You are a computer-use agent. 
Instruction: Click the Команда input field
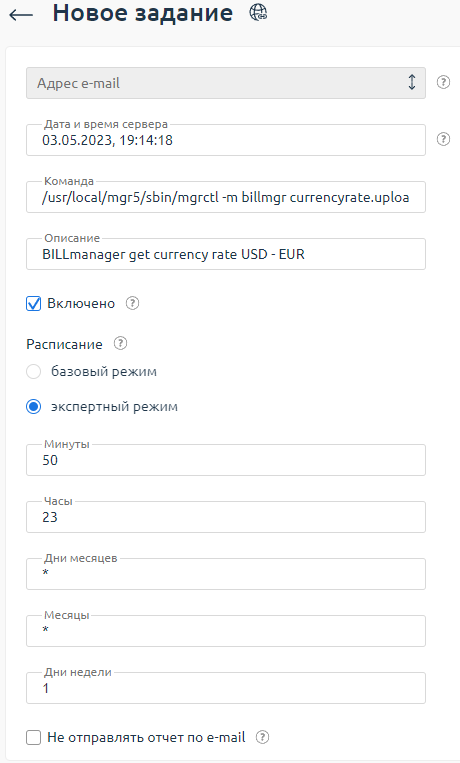pos(226,197)
